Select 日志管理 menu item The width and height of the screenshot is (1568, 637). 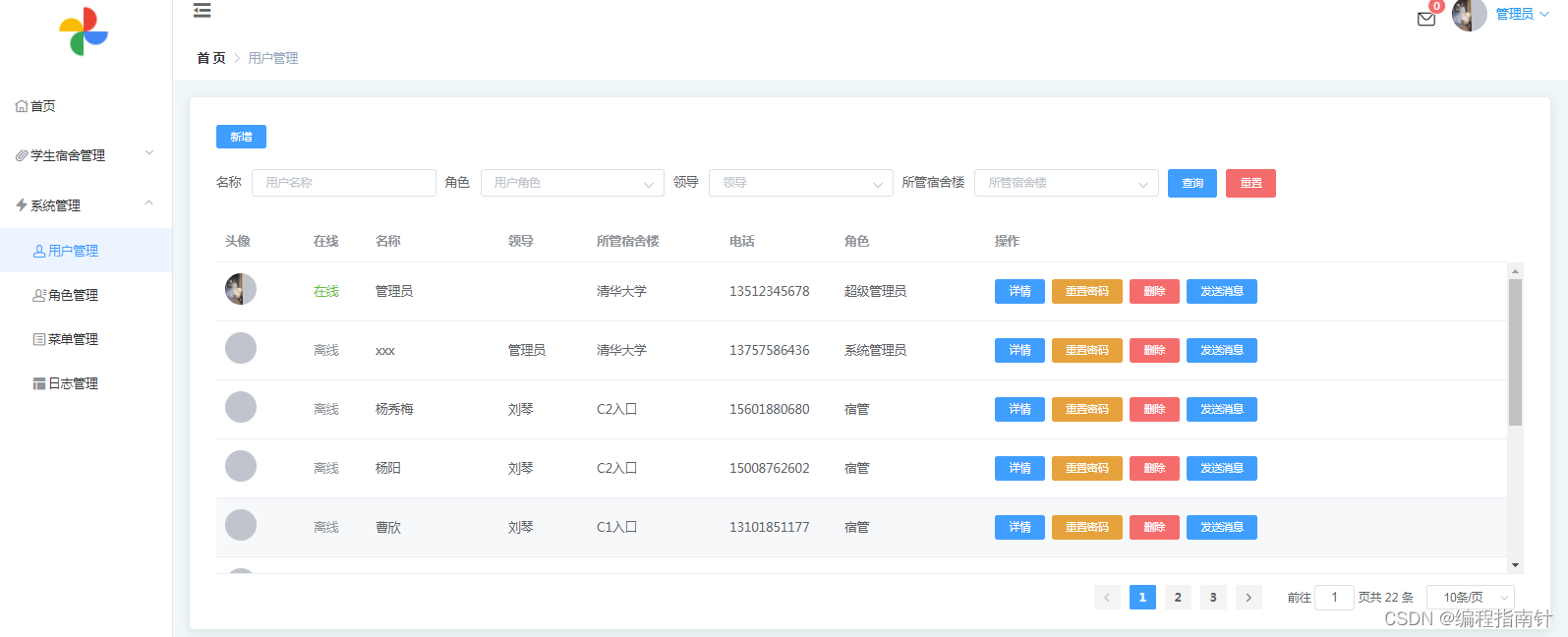click(x=86, y=383)
